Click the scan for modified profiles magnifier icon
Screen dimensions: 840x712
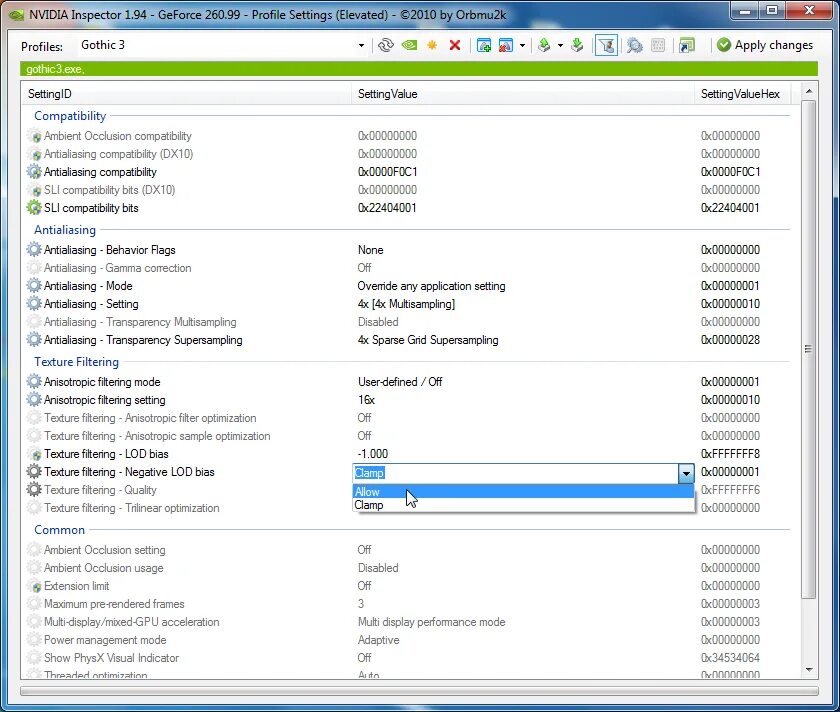(x=635, y=46)
